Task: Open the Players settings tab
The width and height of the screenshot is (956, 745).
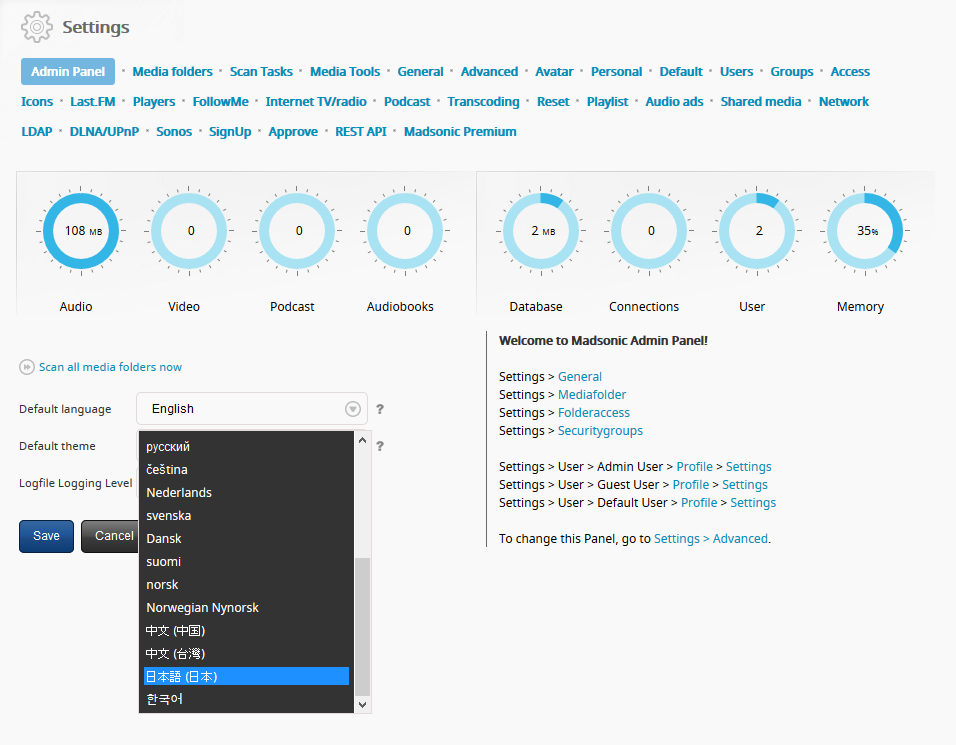Action: 154,101
